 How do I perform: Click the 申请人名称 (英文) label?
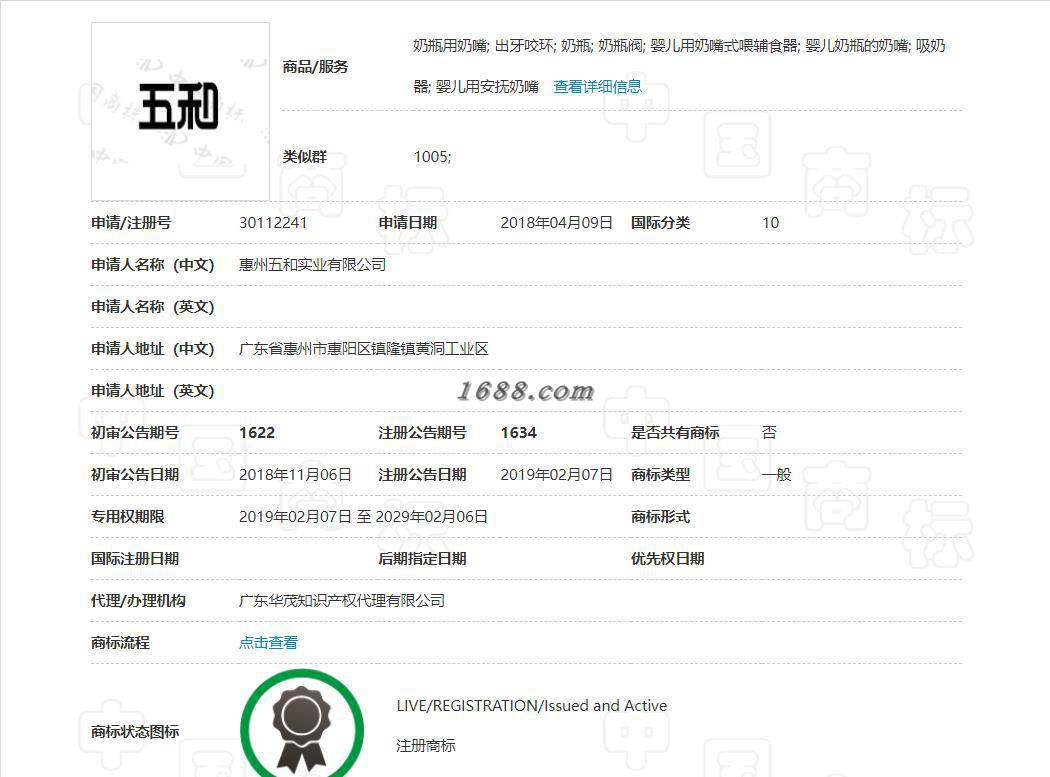pos(153,307)
